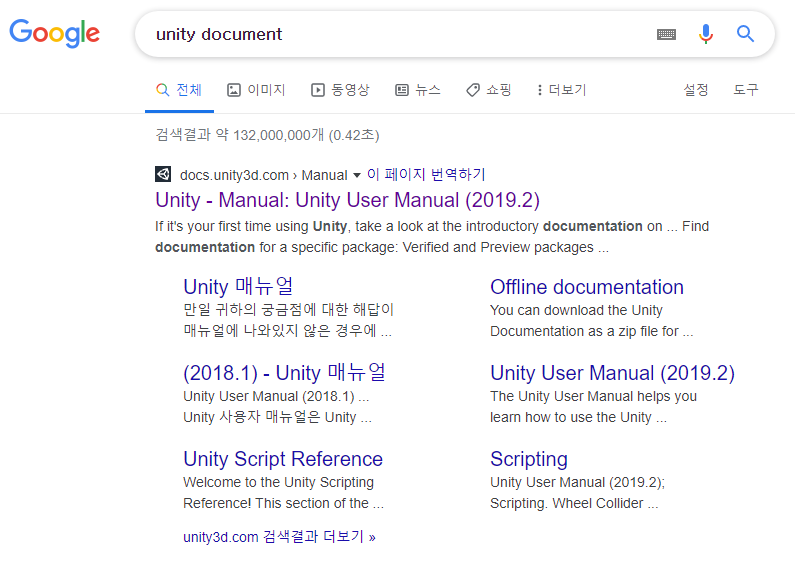Click the Unity favicon beside docs.unity3d.com

(x=163, y=174)
